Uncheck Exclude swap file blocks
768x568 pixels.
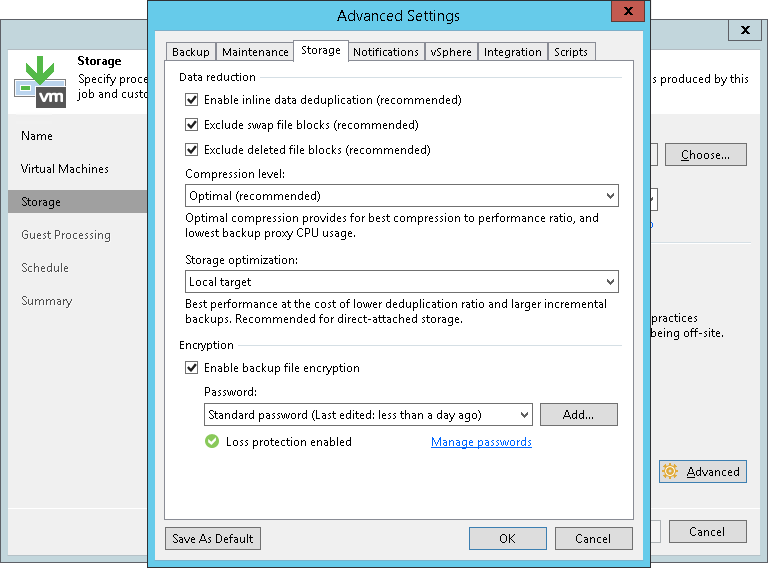[192, 125]
